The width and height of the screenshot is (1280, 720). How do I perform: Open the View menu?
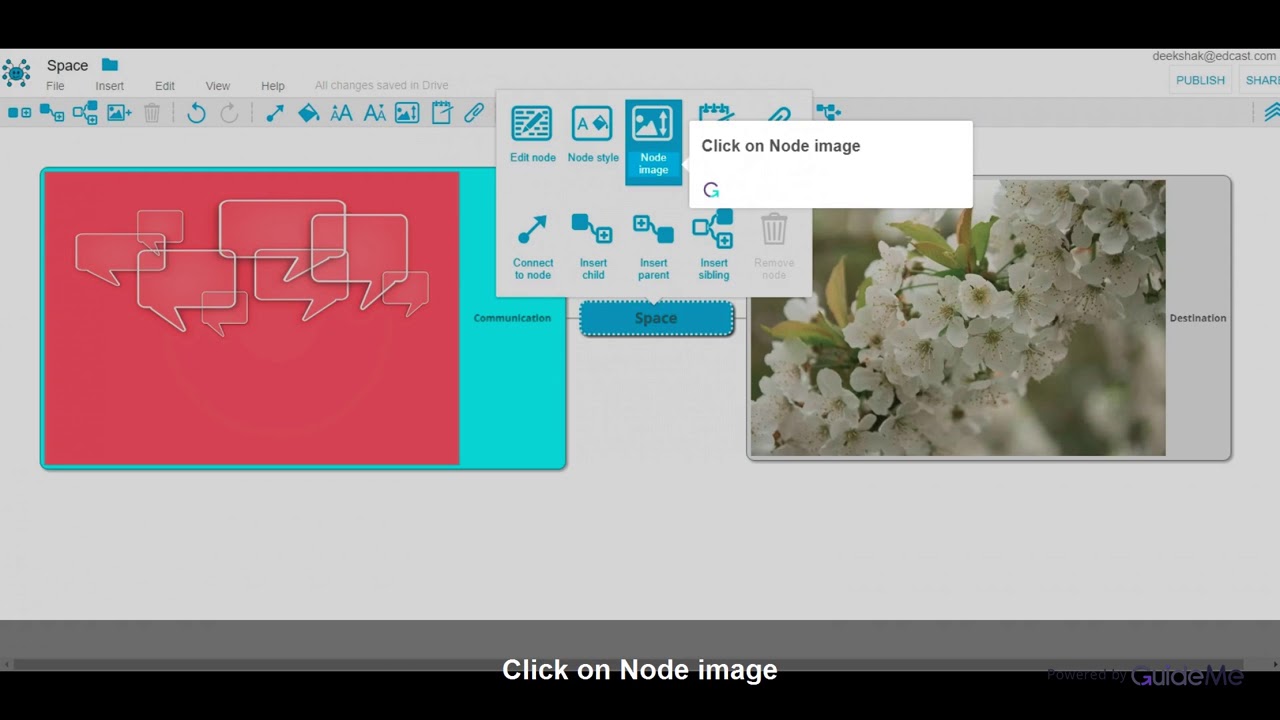218,86
